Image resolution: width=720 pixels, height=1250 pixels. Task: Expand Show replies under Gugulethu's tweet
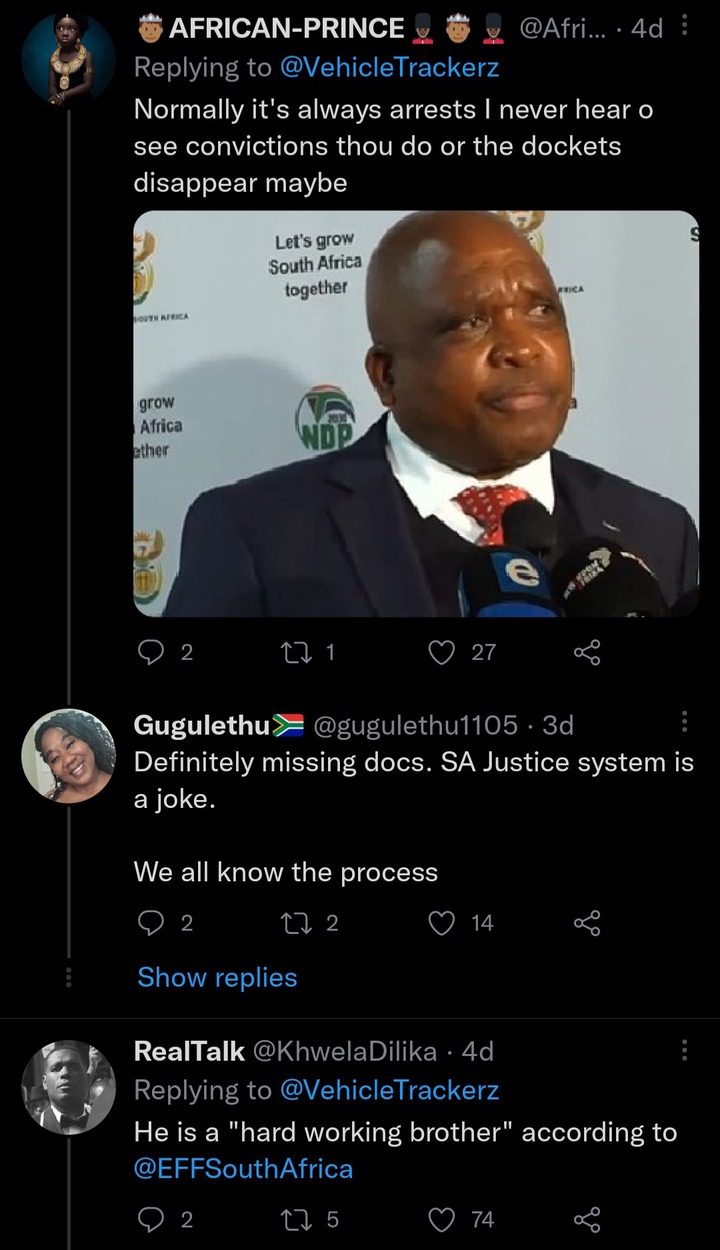coord(217,977)
